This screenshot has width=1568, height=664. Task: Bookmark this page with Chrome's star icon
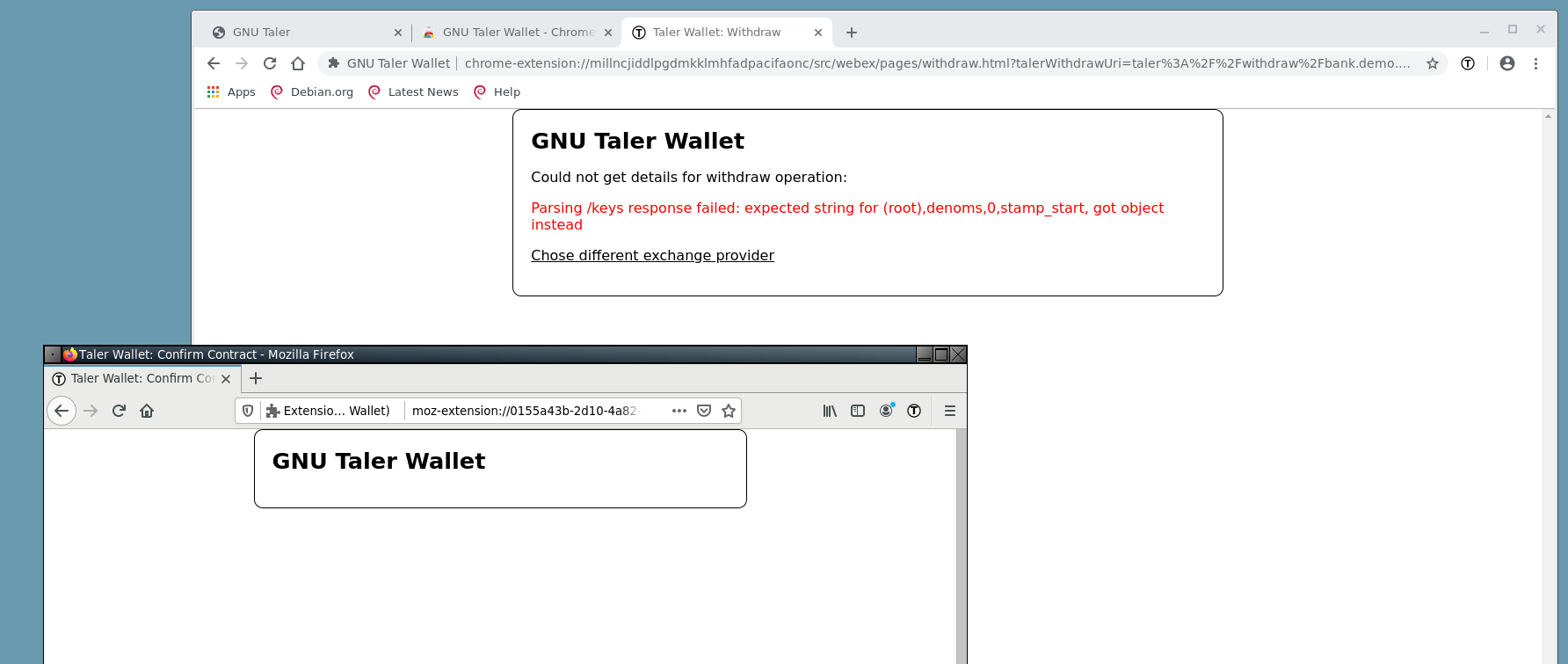click(x=1433, y=63)
